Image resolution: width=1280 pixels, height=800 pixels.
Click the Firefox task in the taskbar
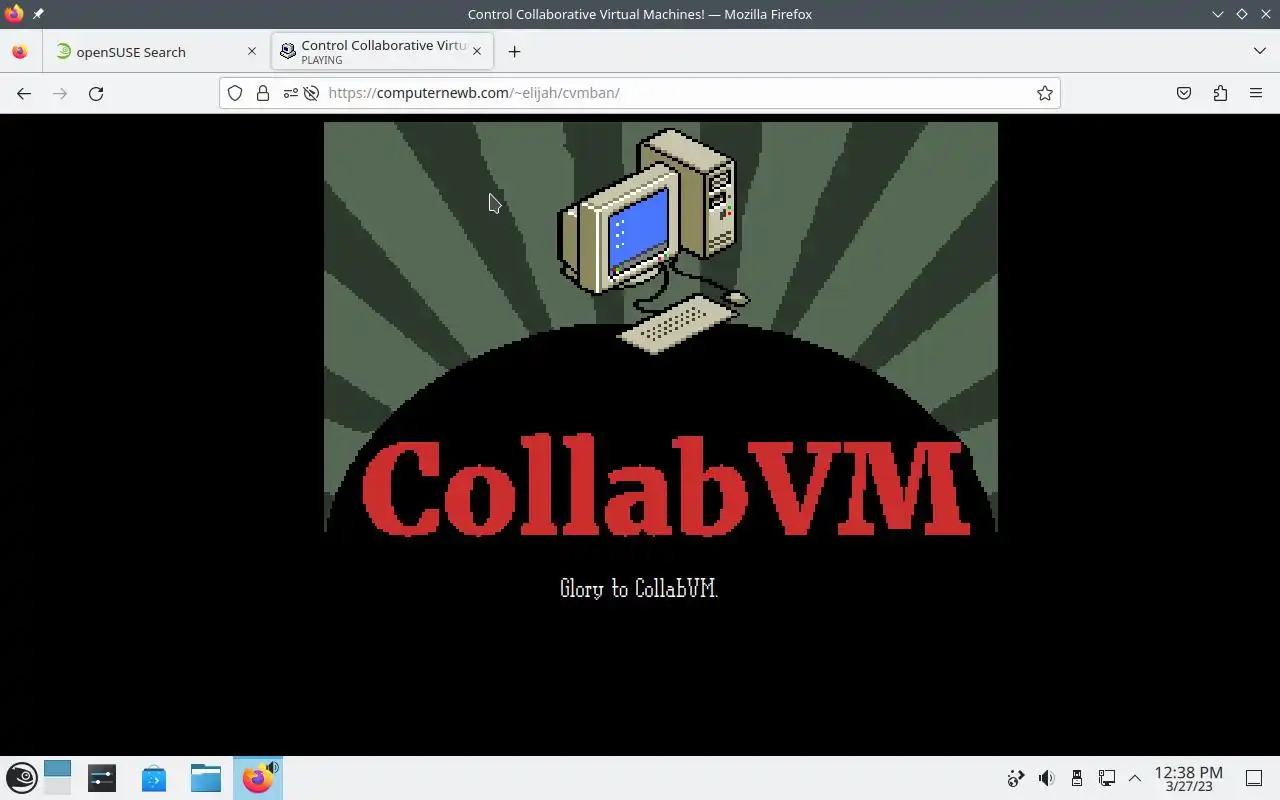tap(258, 778)
